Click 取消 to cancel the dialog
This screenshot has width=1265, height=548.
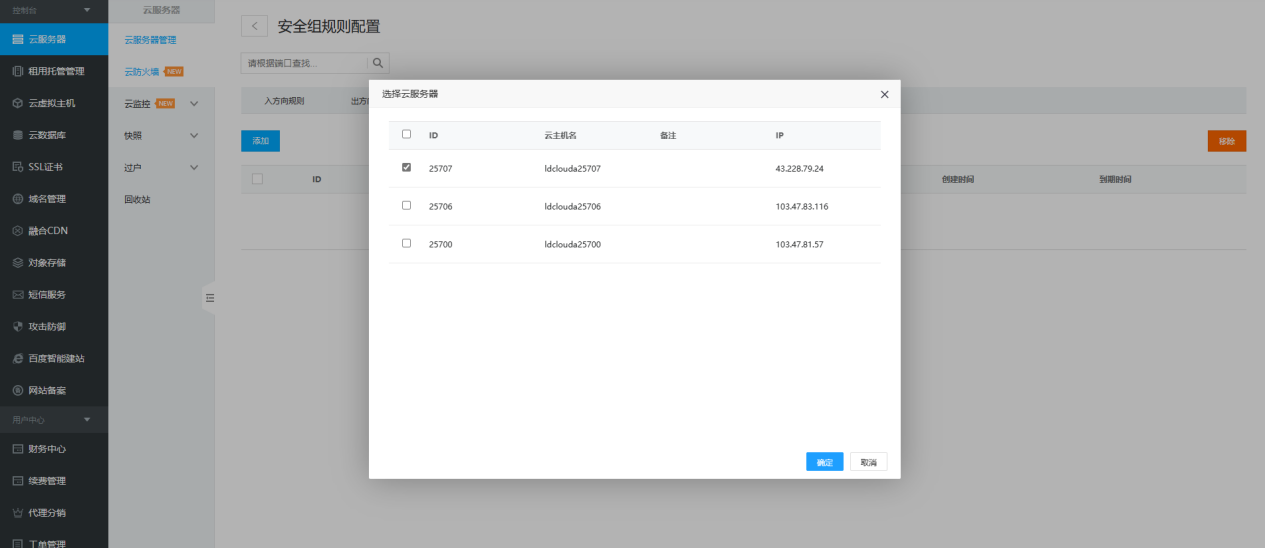pos(868,462)
